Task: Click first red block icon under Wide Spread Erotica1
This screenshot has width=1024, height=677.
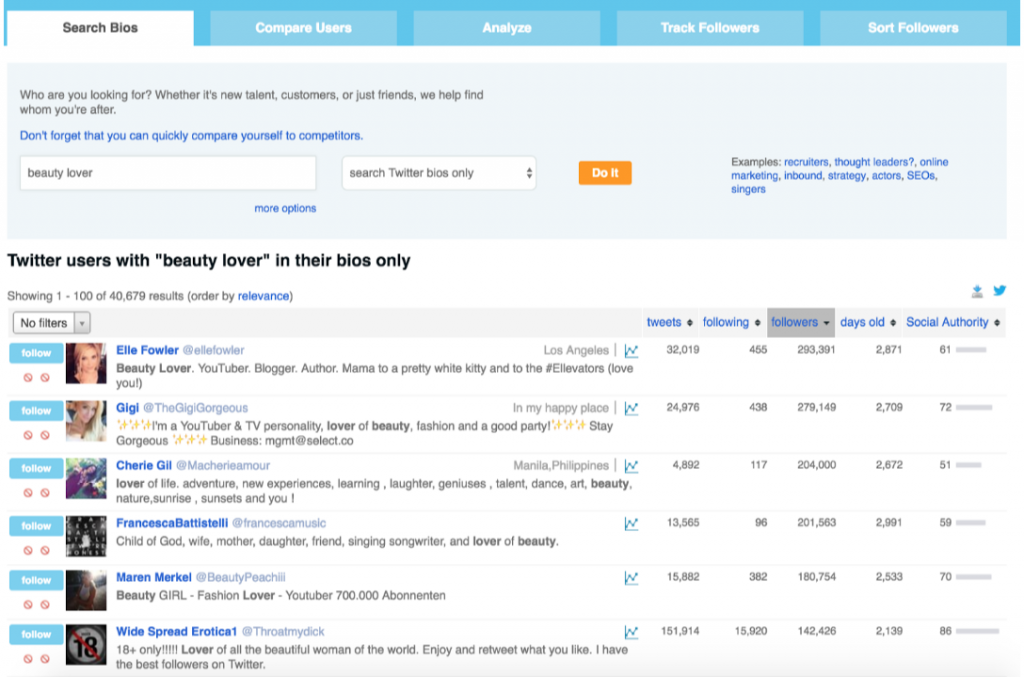Action: [28, 658]
